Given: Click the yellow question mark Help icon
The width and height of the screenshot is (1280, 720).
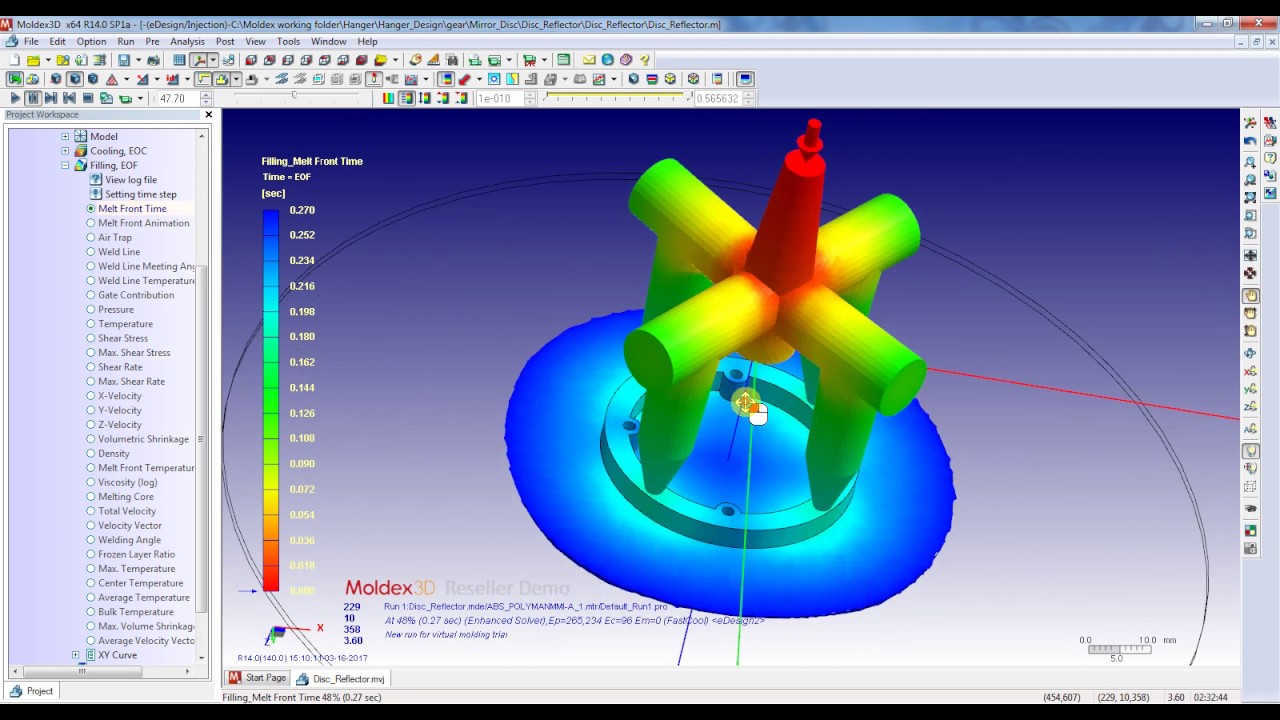Looking at the screenshot, I should [x=644, y=60].
